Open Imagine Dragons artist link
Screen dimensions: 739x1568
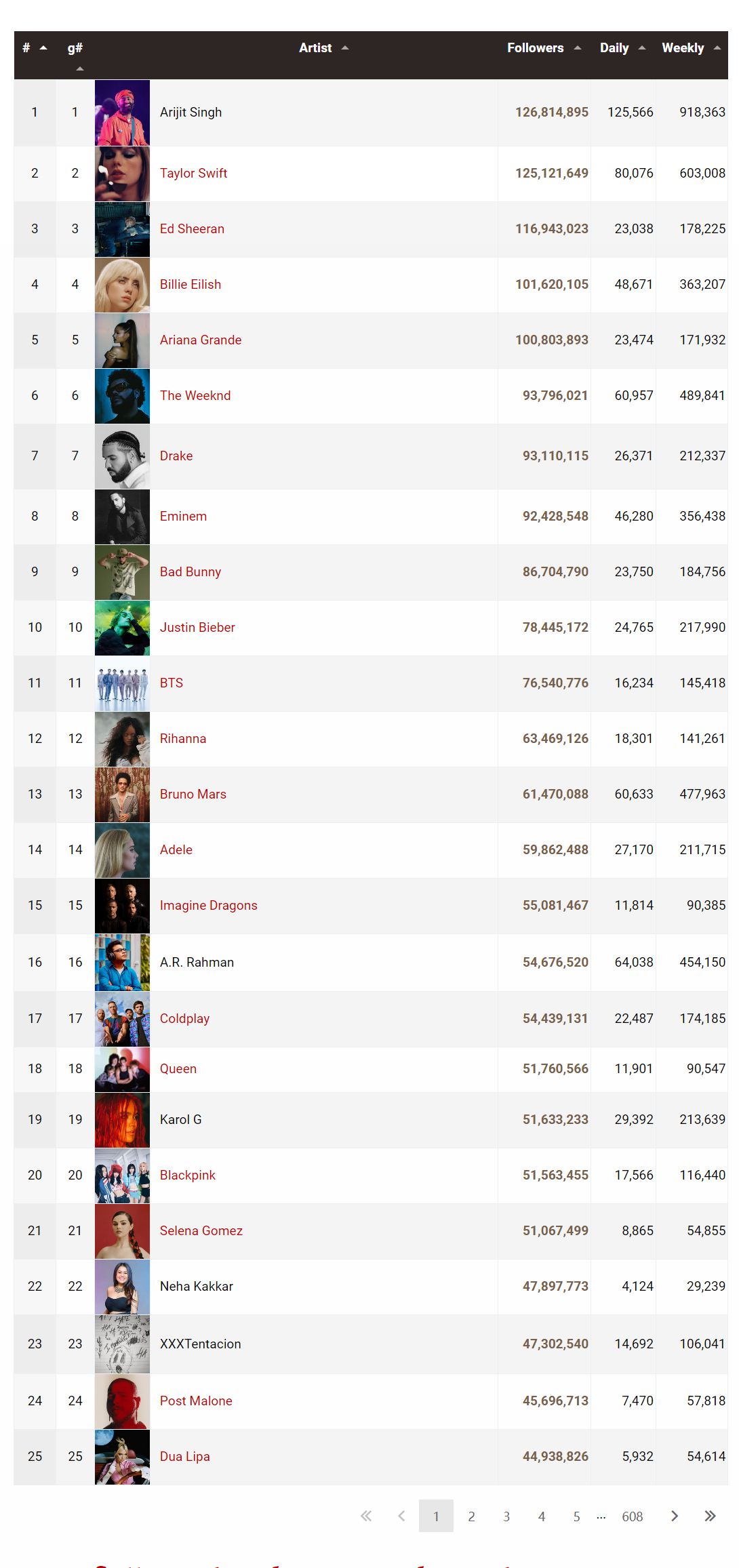208,906
